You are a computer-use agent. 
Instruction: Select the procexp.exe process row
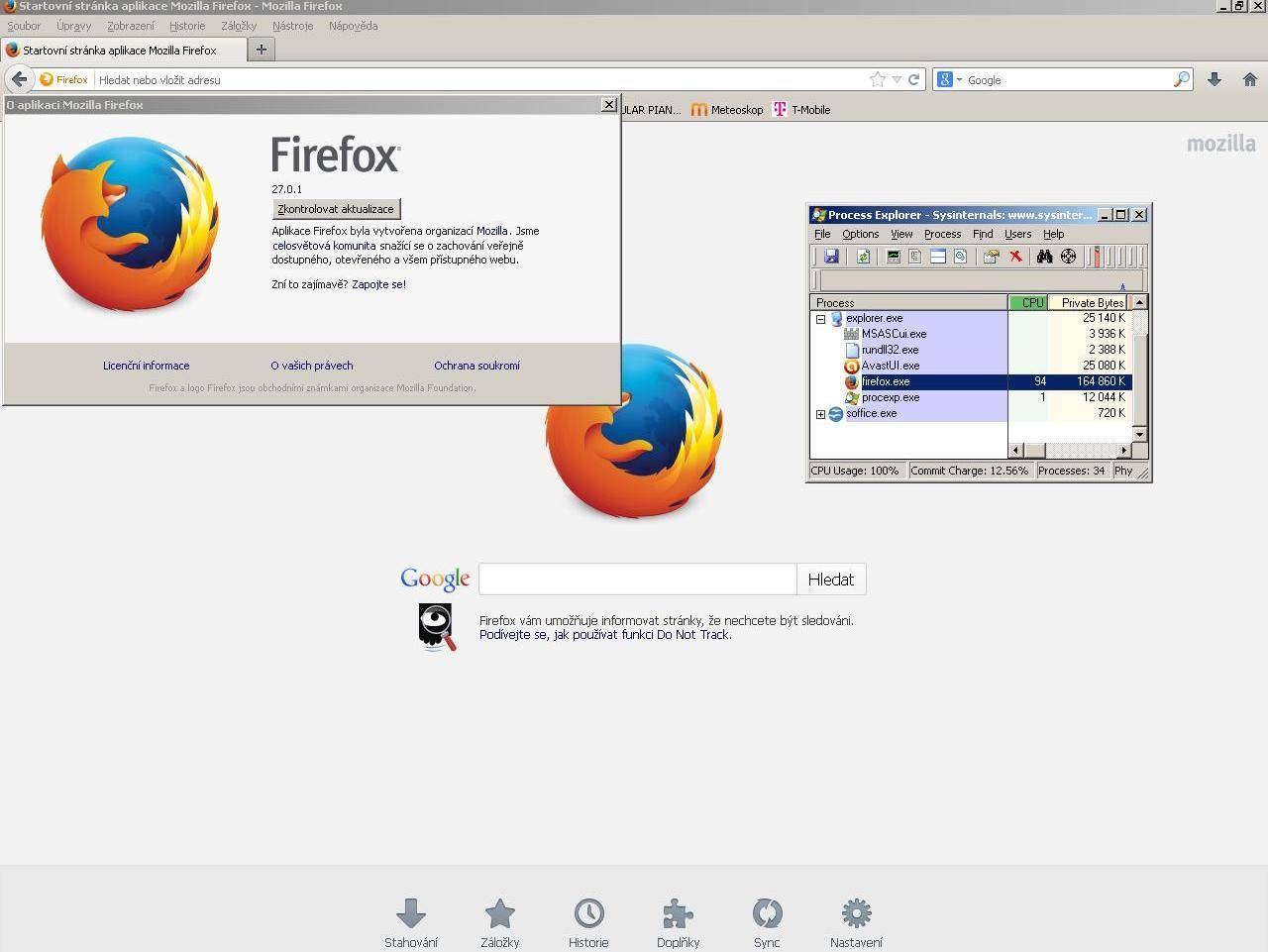pos(970,397)
